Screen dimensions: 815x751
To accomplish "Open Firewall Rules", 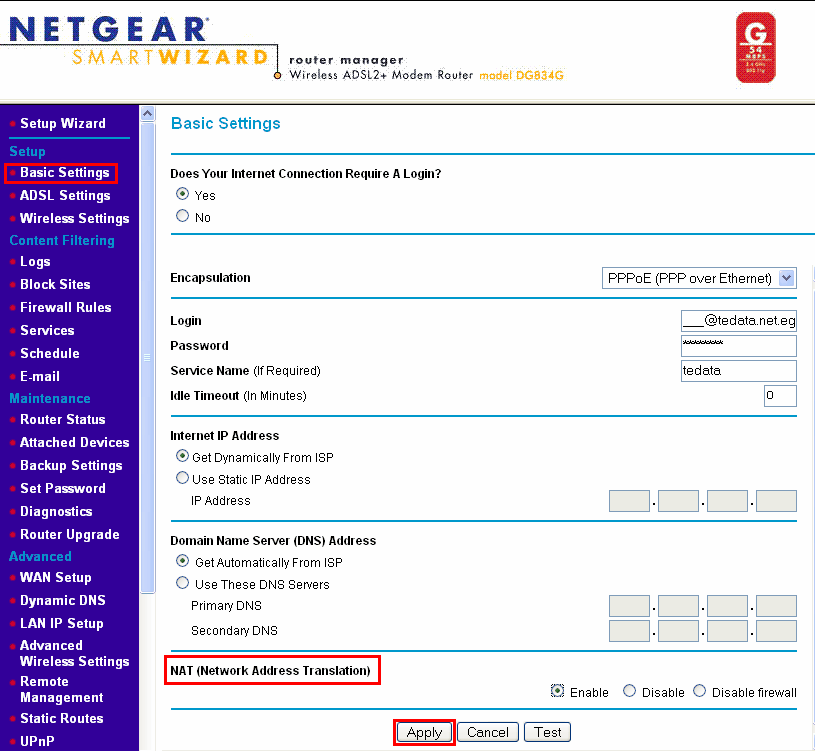I will click(x=65, y=307).
